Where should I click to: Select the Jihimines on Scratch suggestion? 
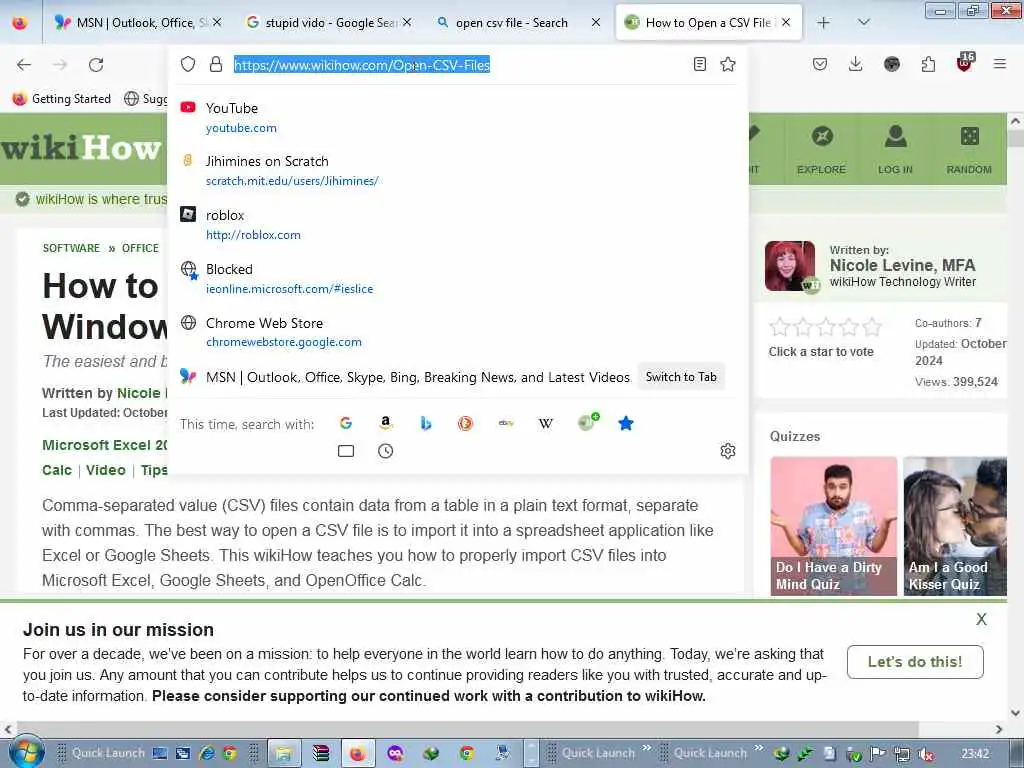[x=457, y=170]
